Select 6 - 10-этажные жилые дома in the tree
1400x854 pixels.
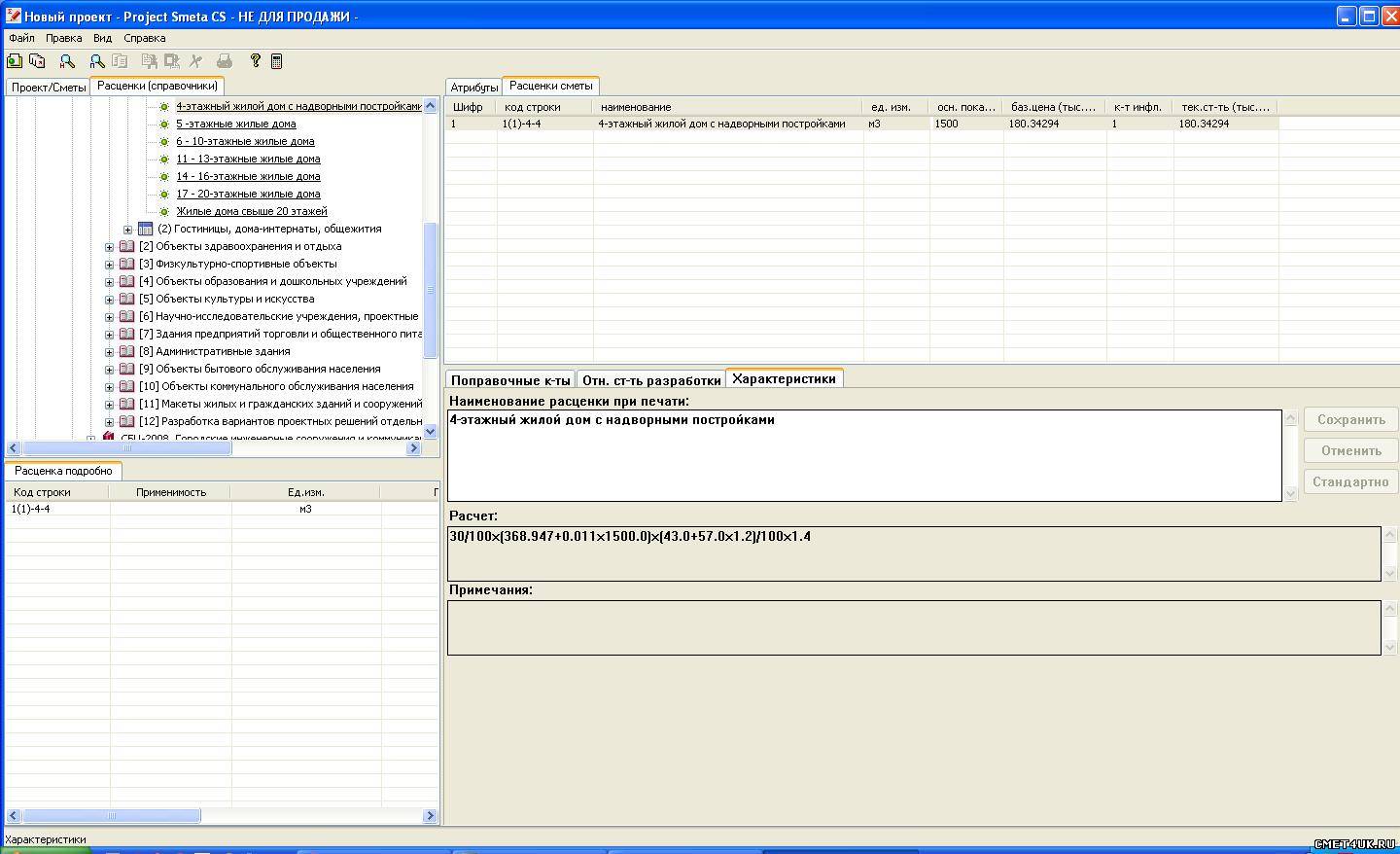(x=245, y=142)
